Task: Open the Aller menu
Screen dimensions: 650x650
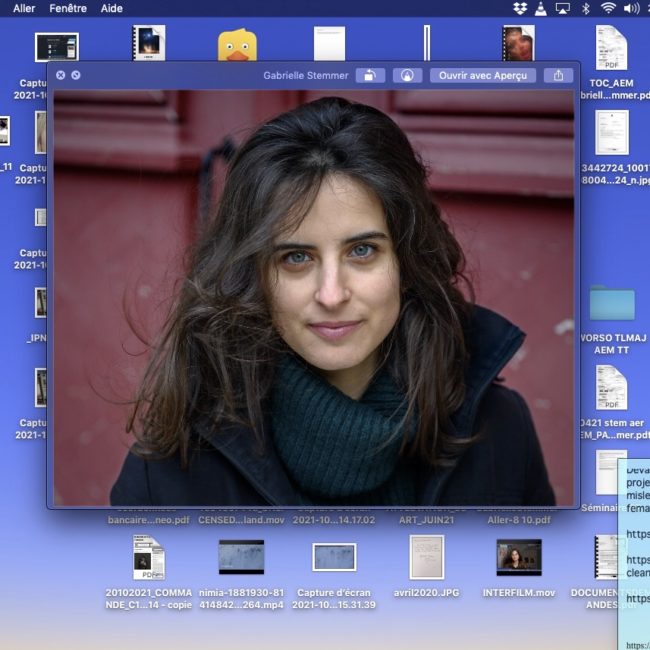Action: tap(24, 8)
